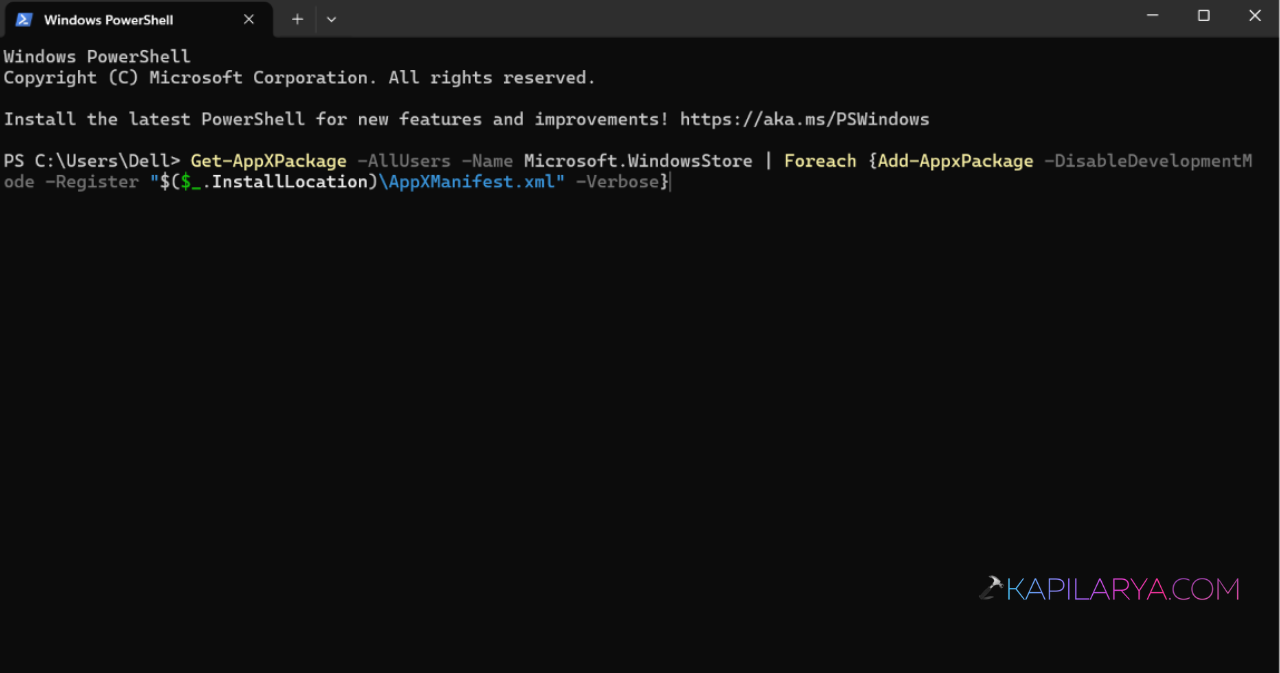The height and width of the screenshot is (673, 1280).
Task: Close the Windows PowerShell tab
Action: [x=249, y=19]
